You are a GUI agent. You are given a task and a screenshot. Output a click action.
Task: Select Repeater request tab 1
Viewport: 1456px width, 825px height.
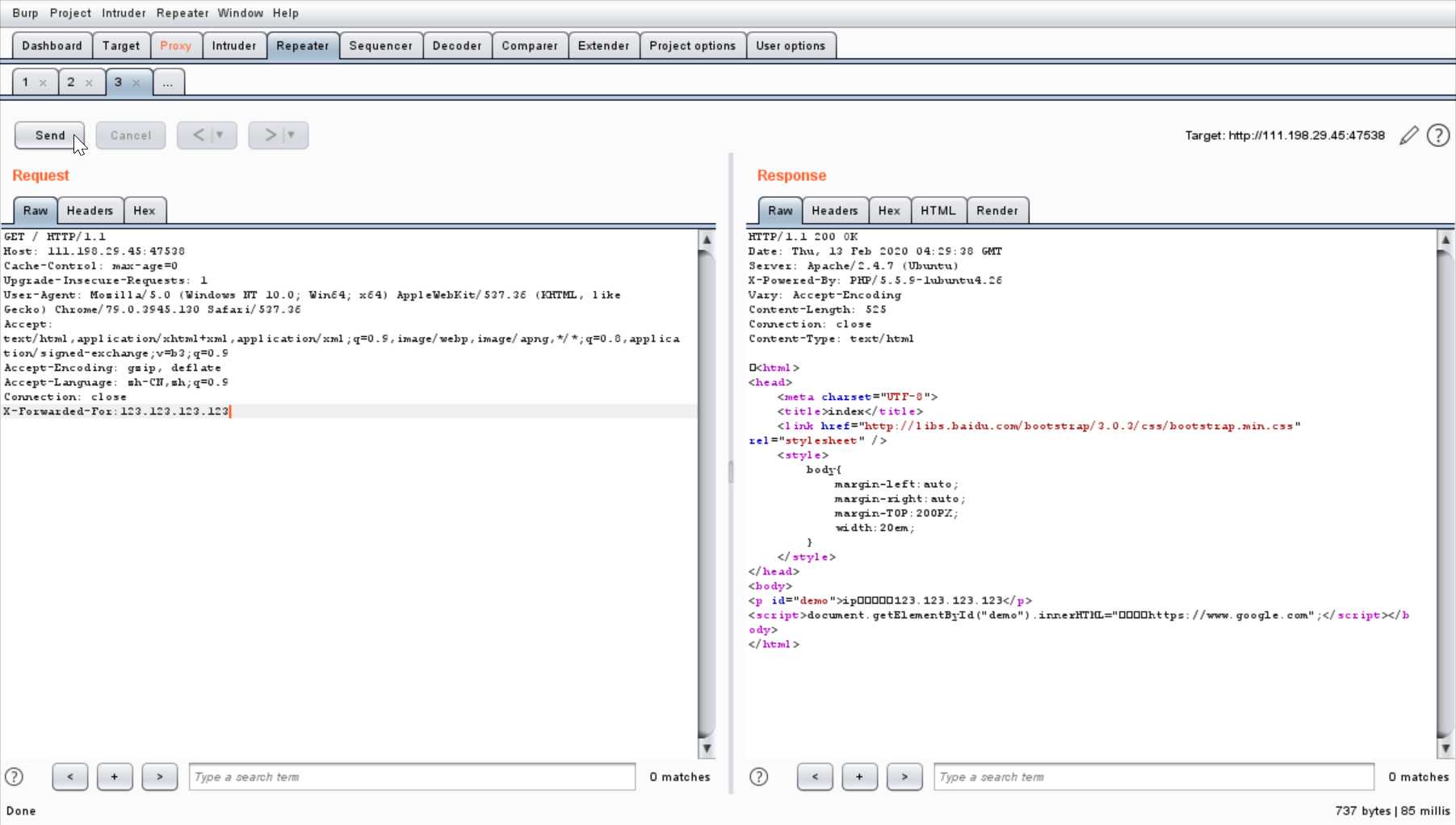click(x=26, y=82)
